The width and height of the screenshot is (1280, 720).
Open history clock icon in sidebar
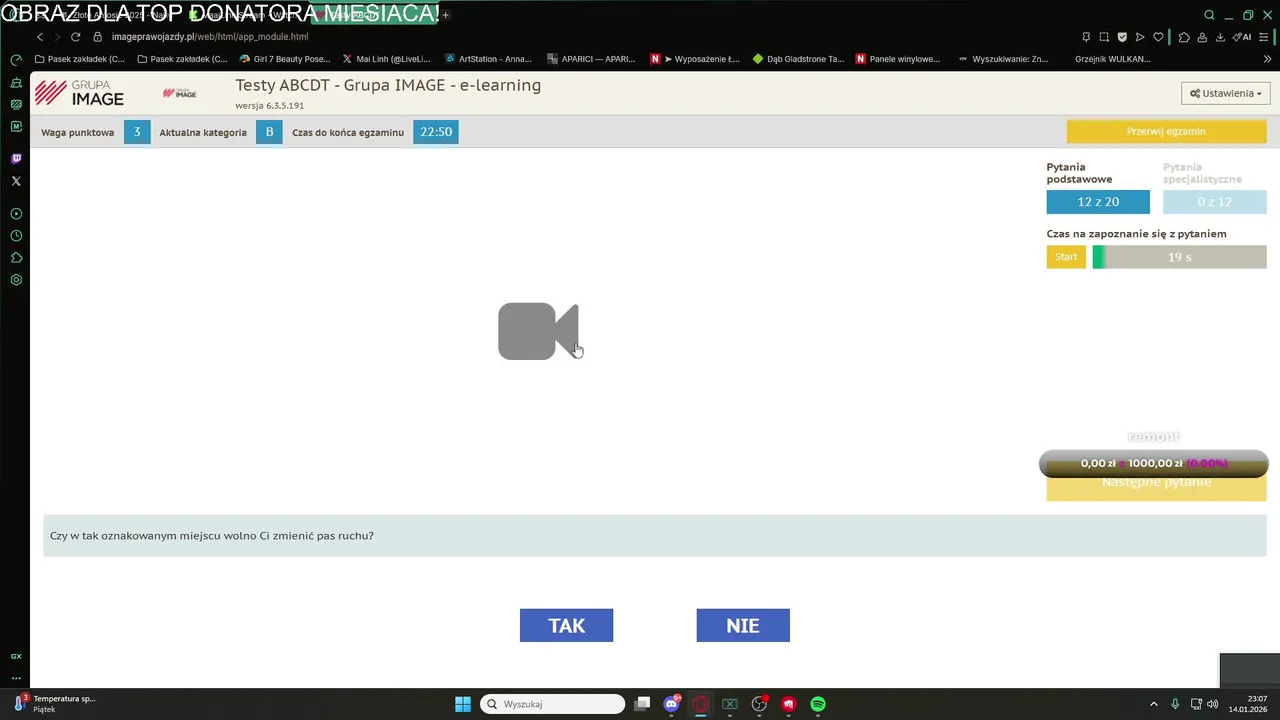pyautogui.click(x=16, y=236)
